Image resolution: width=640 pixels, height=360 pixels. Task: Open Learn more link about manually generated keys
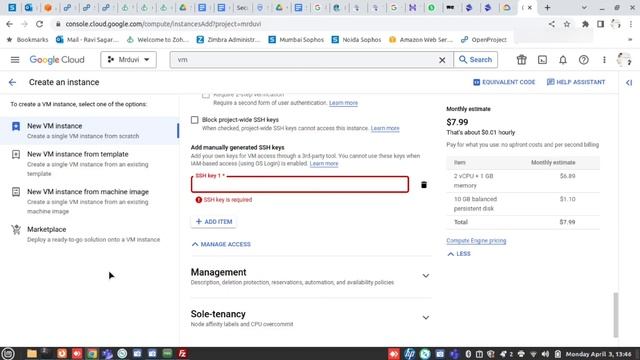click(324, 164)
